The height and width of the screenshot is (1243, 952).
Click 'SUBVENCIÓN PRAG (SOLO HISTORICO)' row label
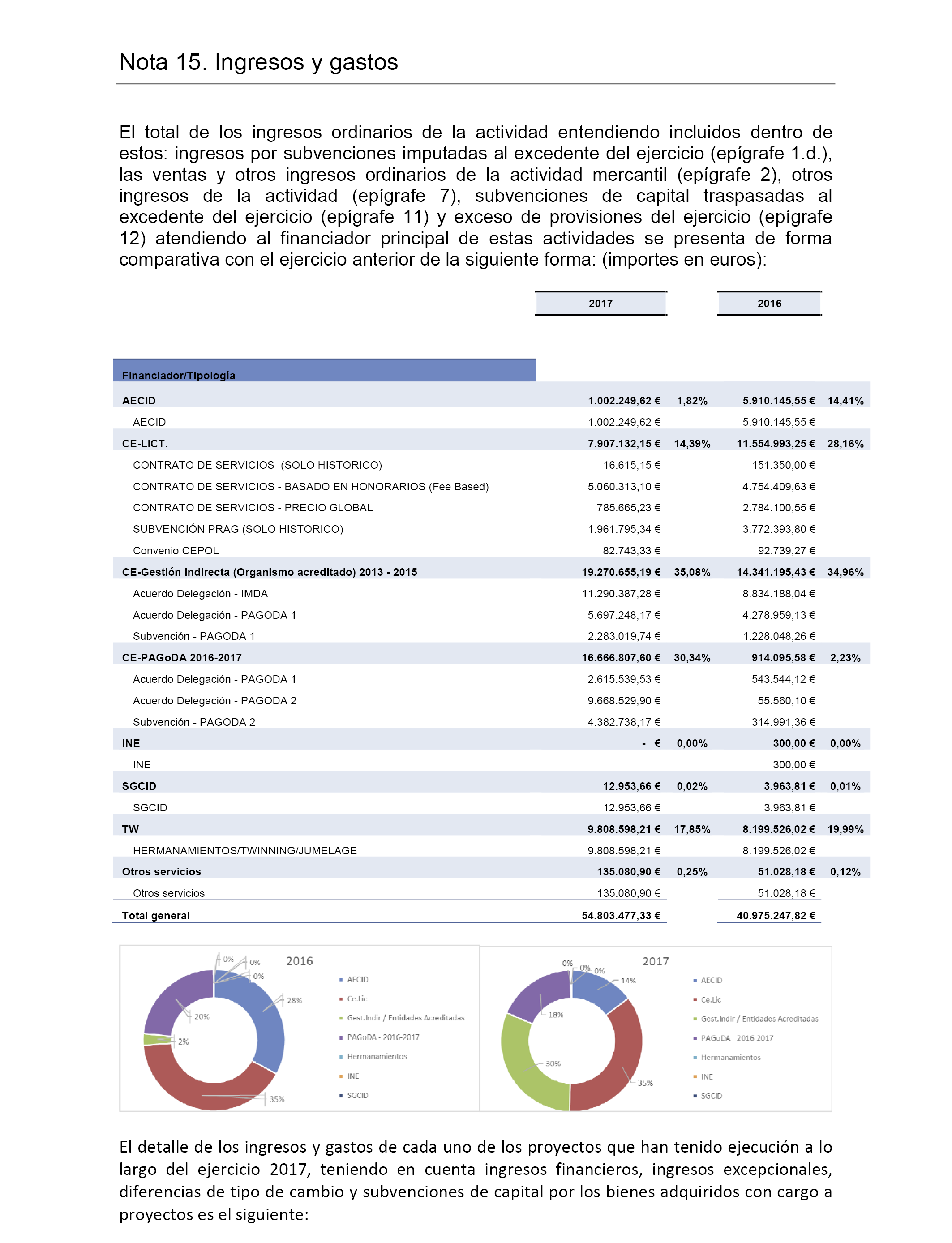coord(238,529)
